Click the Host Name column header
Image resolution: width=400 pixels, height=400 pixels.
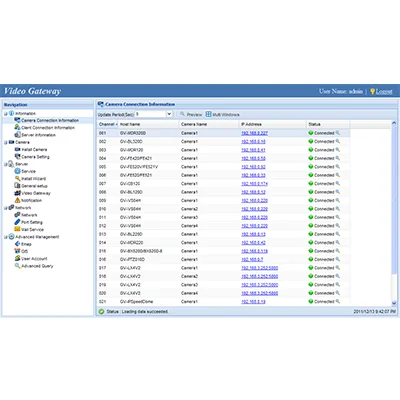coord(148,124)
